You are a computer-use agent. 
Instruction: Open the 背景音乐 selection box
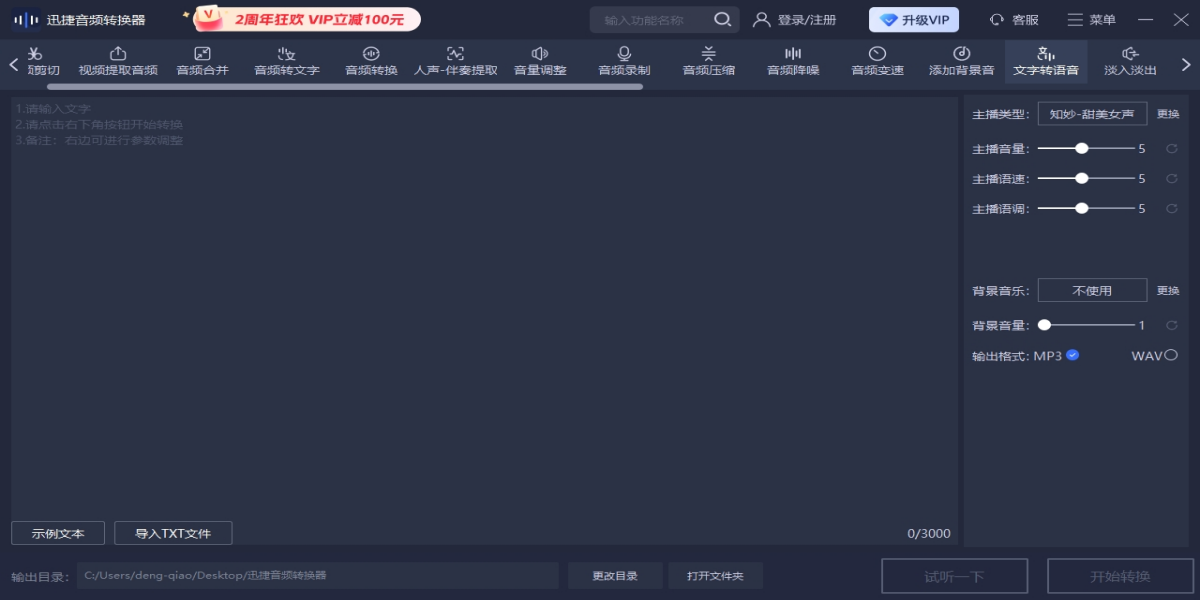click(1092, 290)
